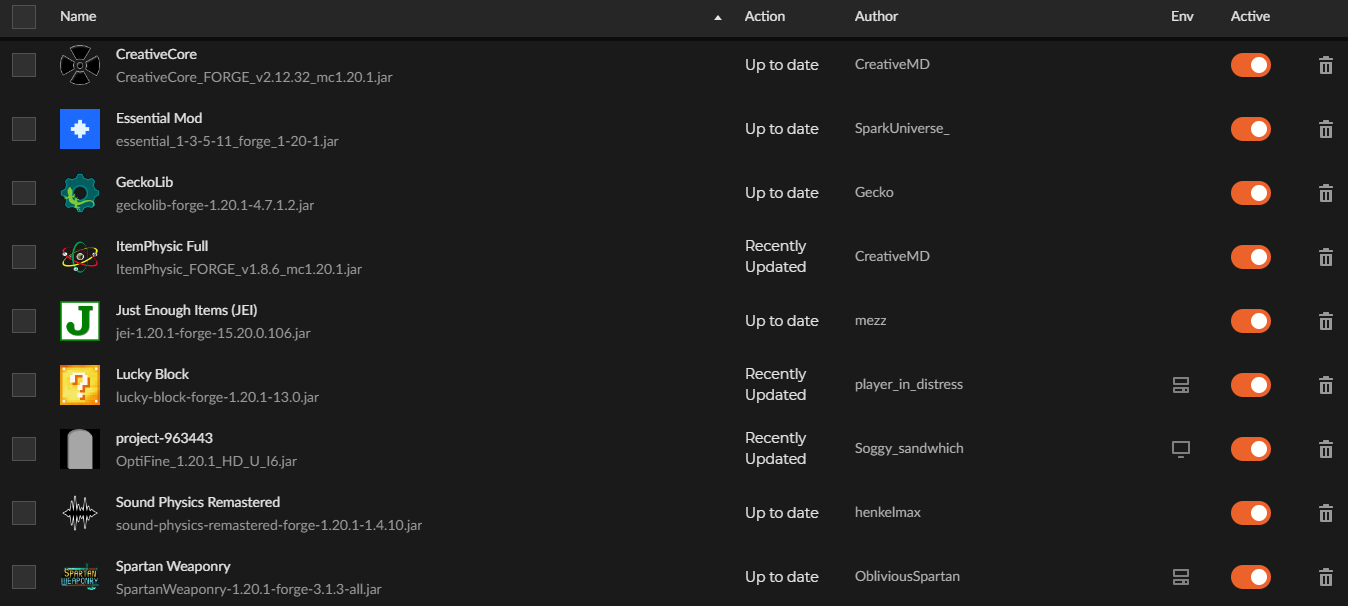Viewport: 1348px width, 606px height.
Task: Click the Sound Physics Remastered waveform icon
Action: coord(80,513)
